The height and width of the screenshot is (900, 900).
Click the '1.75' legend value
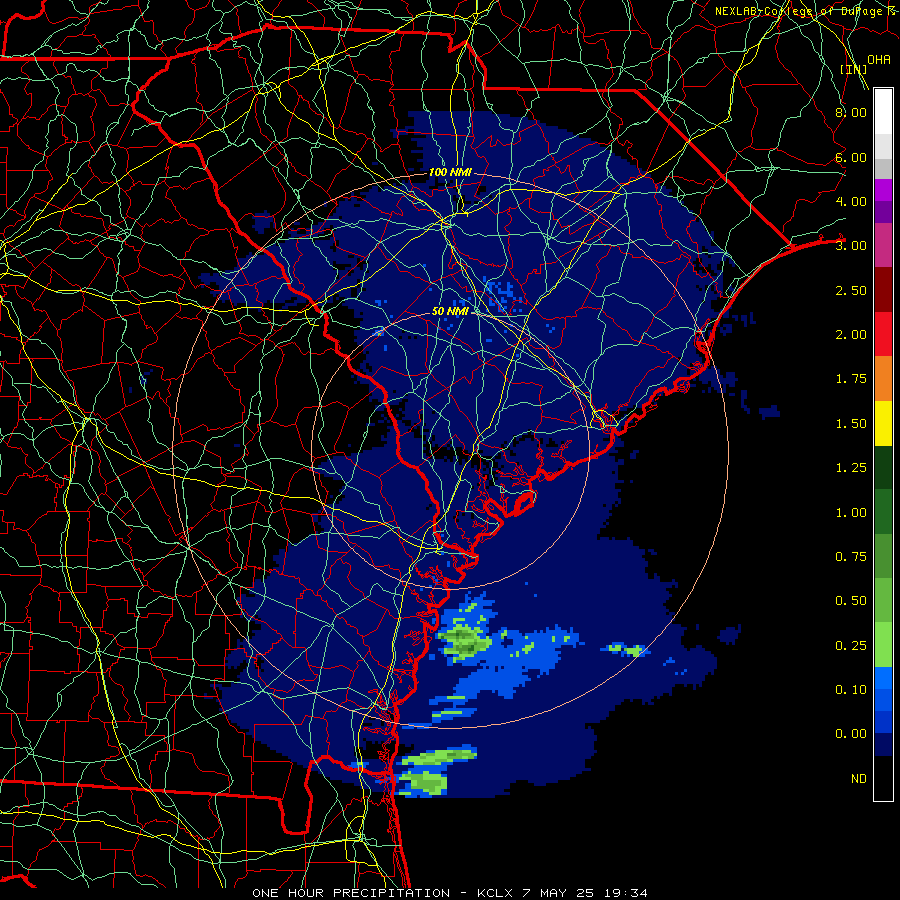click(x=851, y=379)
